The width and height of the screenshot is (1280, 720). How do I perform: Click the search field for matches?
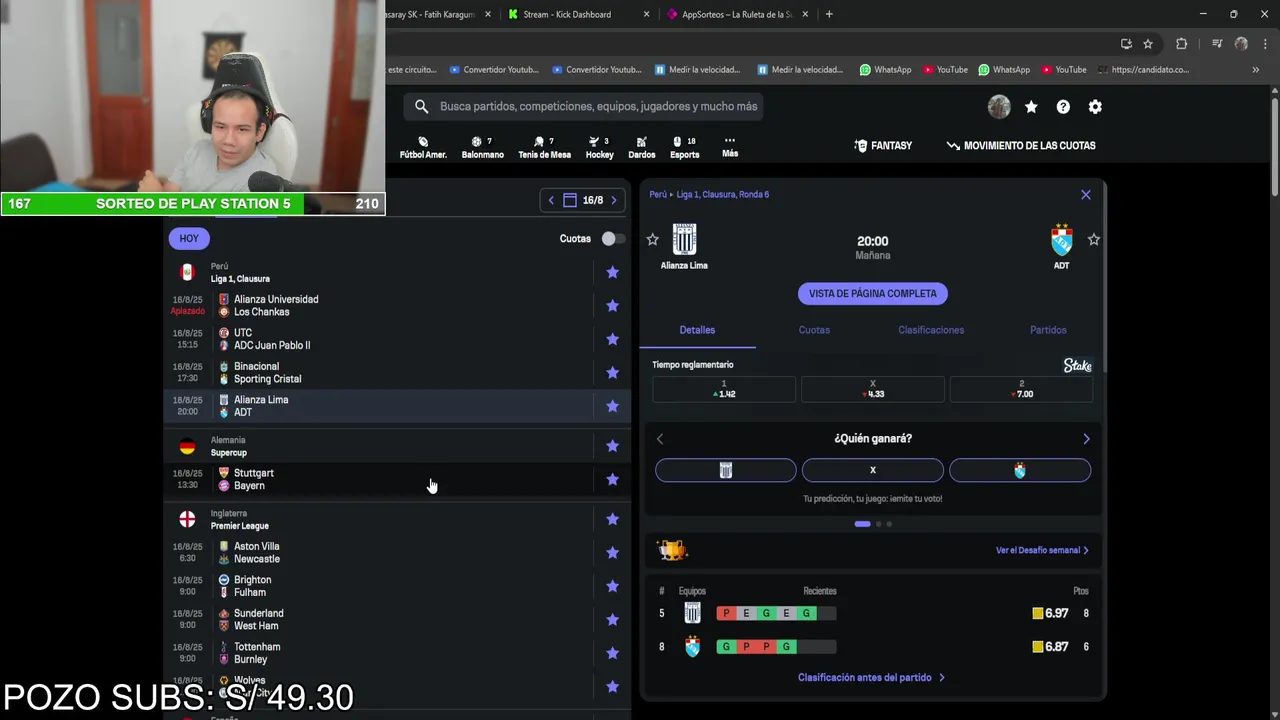click(x=584, y=107)
